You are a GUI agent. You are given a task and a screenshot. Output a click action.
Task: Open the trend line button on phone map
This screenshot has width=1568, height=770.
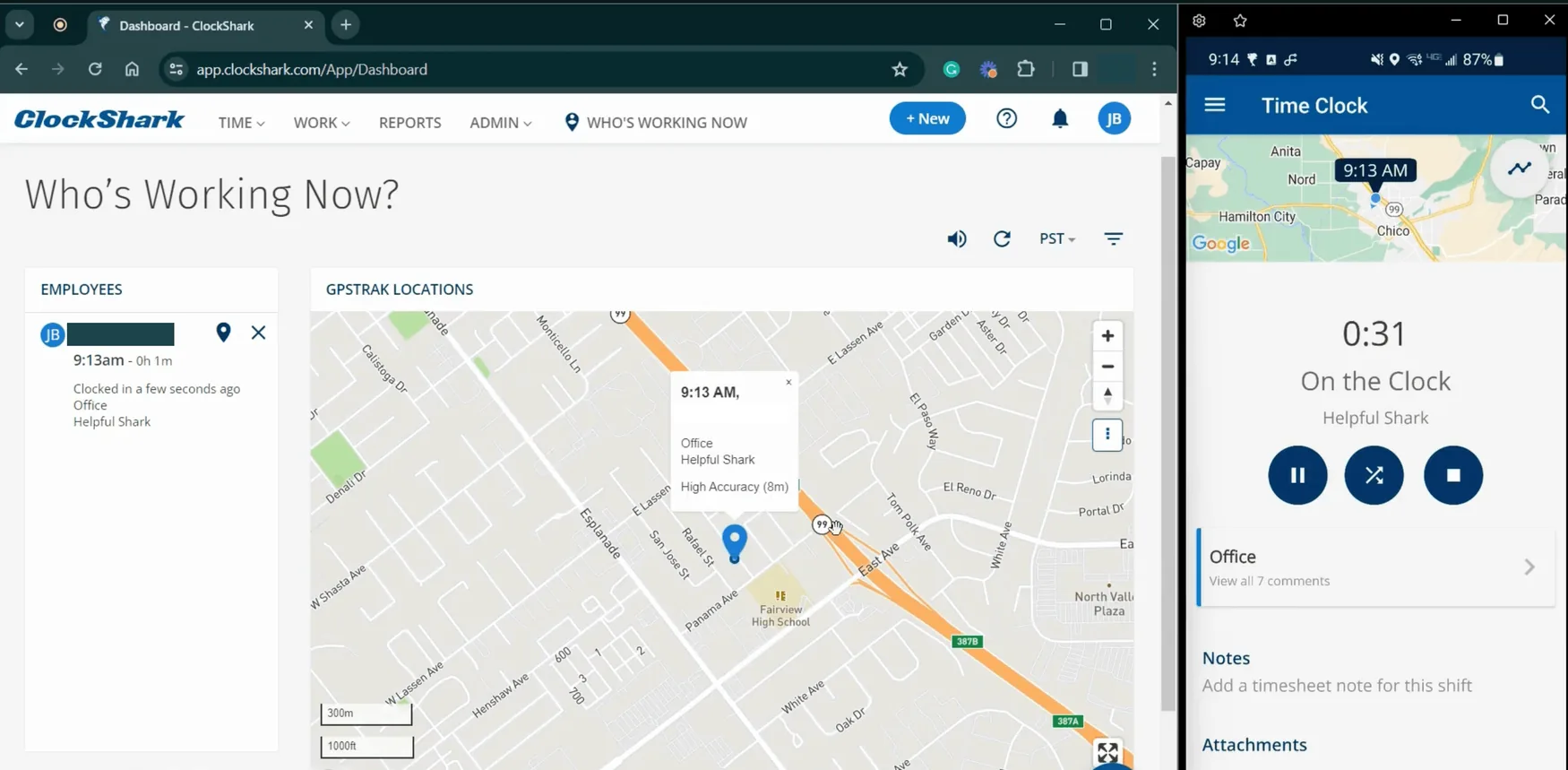click(x=1520, y=169)
